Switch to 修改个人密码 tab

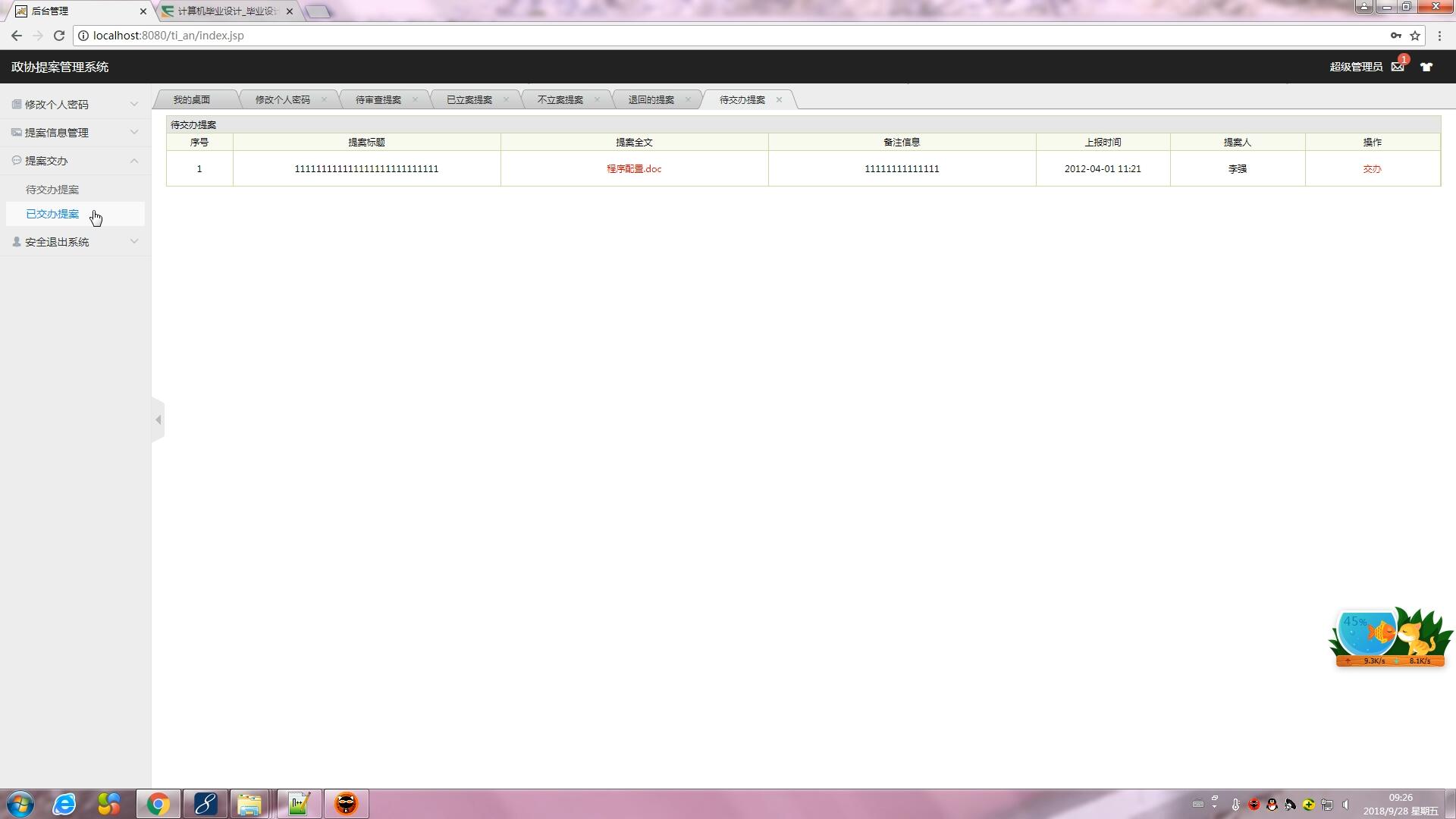283,99
